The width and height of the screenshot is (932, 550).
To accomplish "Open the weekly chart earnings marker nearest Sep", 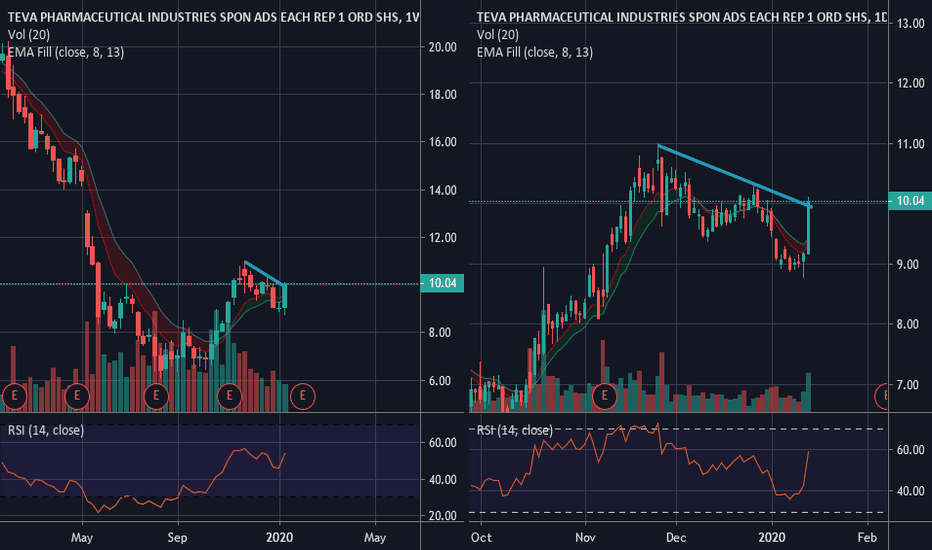I will point(156,396).
